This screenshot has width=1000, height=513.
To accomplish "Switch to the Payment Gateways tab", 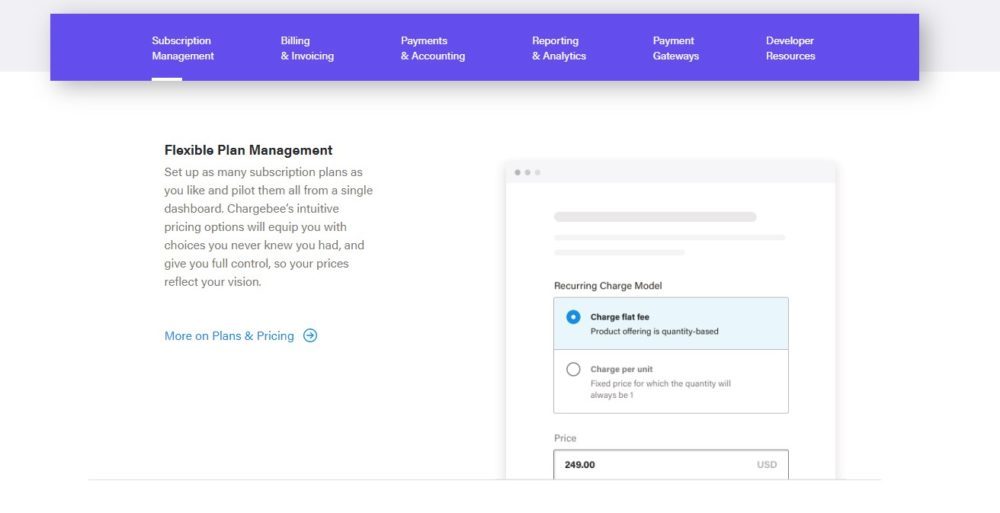I will point(675,48).
